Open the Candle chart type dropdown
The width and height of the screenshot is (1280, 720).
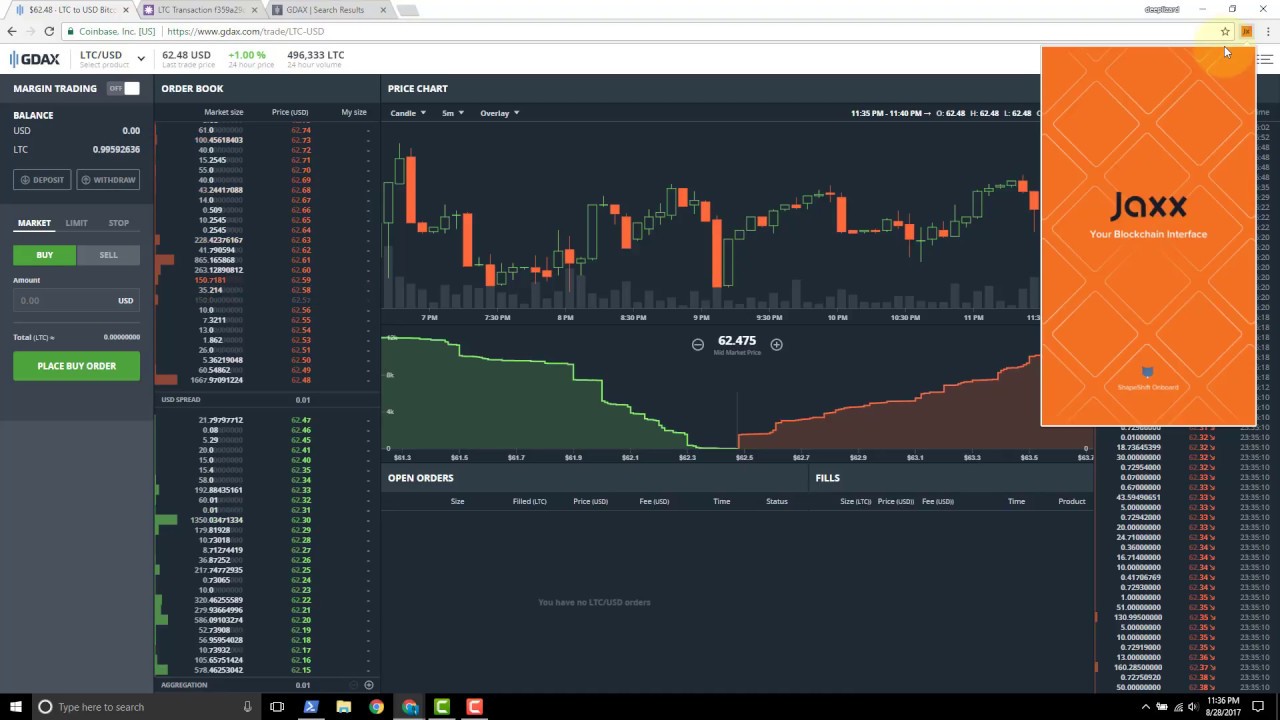(408, 113)
